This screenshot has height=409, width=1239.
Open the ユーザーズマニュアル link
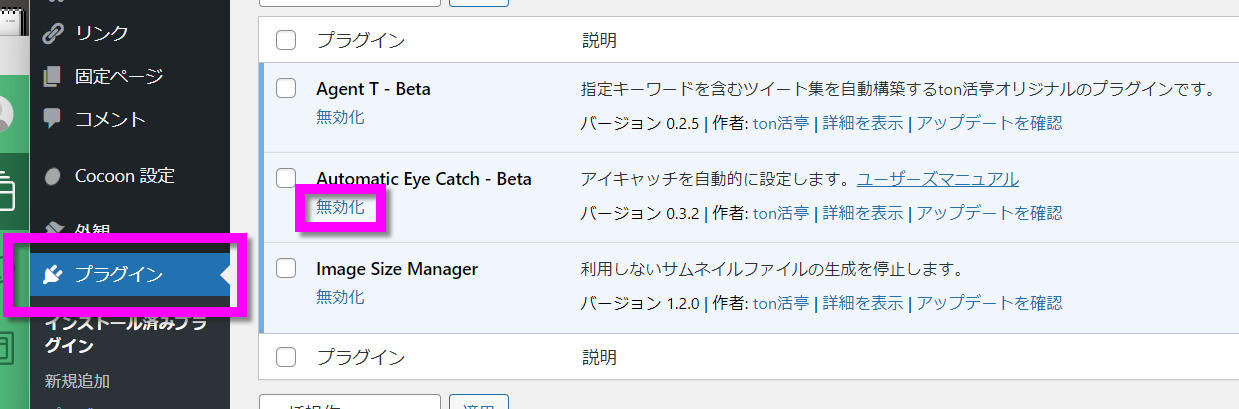click(x=938, y=179)
